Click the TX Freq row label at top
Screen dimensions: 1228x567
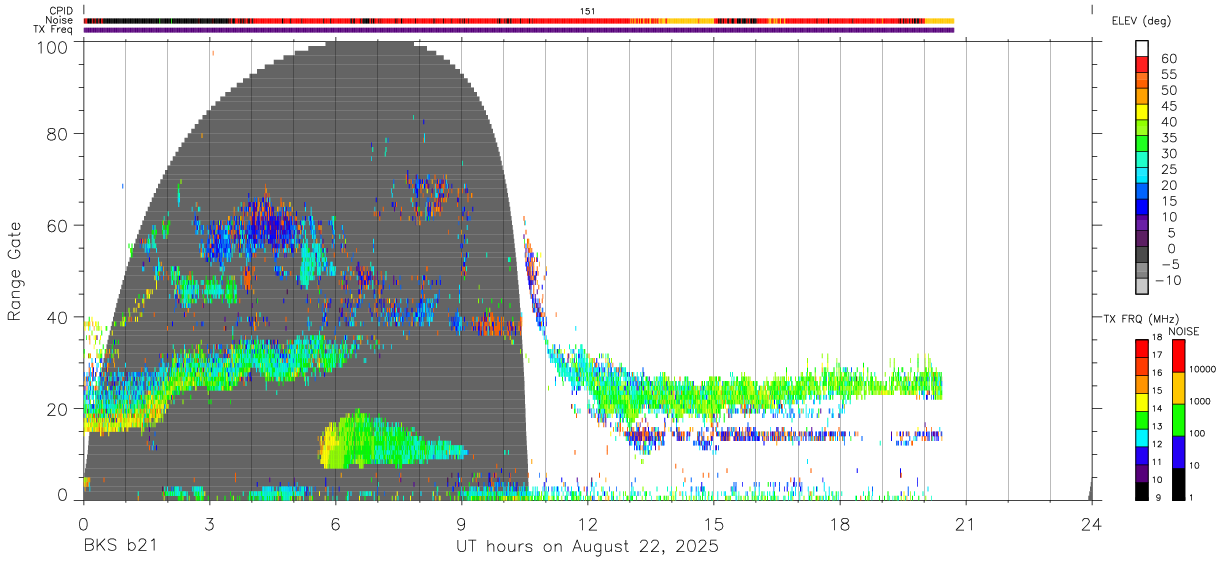[x=53, y=30]
